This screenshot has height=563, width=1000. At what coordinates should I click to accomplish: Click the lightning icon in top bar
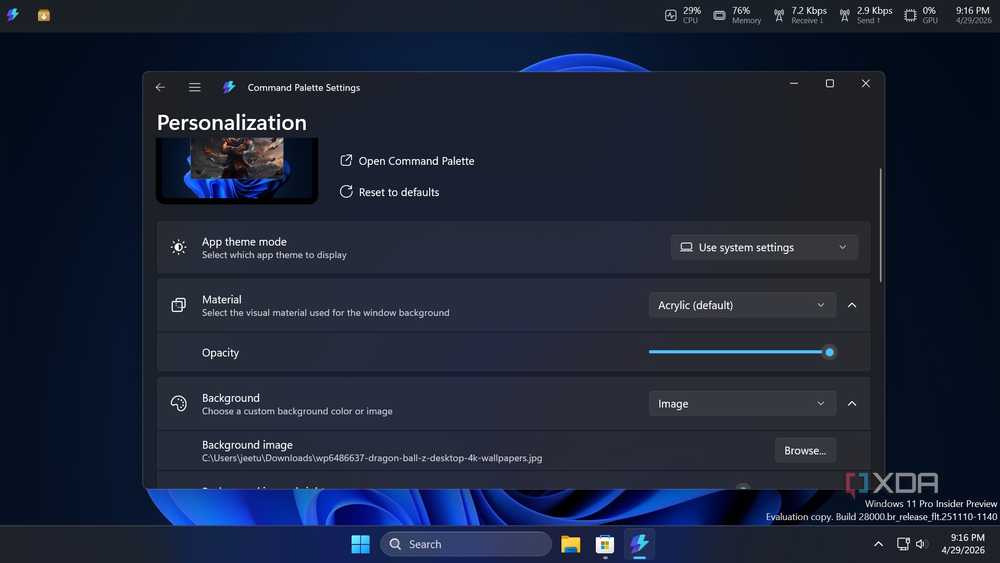pos(13,15)
